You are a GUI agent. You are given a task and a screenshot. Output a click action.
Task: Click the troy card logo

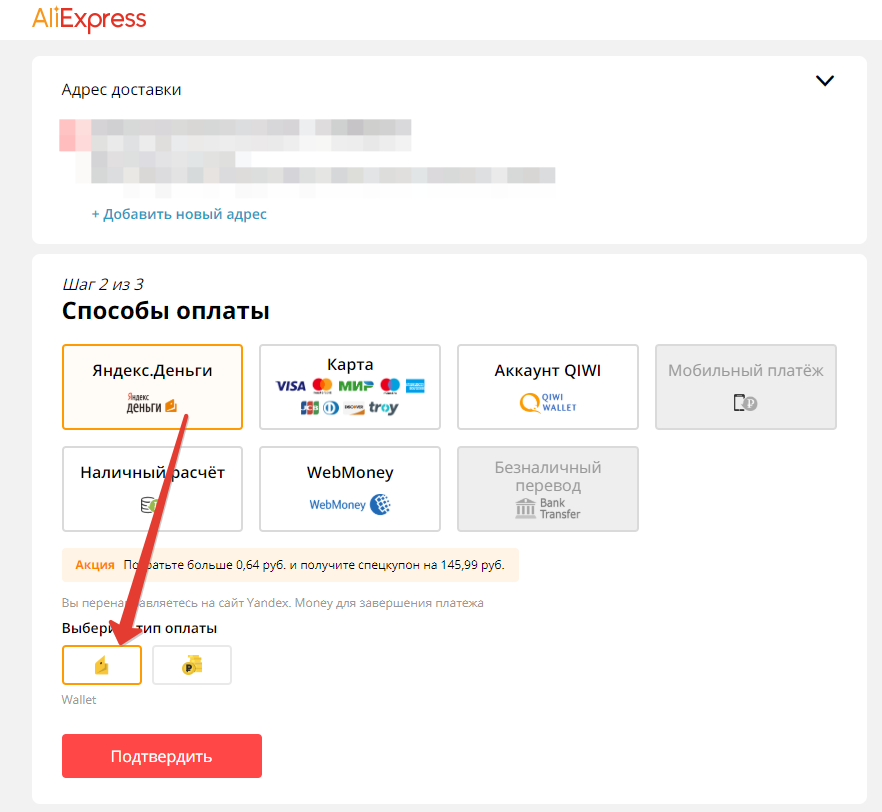(384, 408)
